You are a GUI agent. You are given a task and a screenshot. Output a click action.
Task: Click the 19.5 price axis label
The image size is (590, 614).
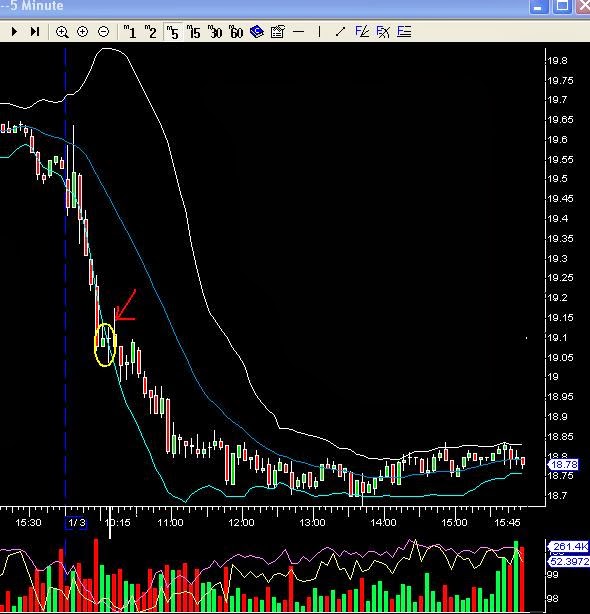(x=558, y=179)
